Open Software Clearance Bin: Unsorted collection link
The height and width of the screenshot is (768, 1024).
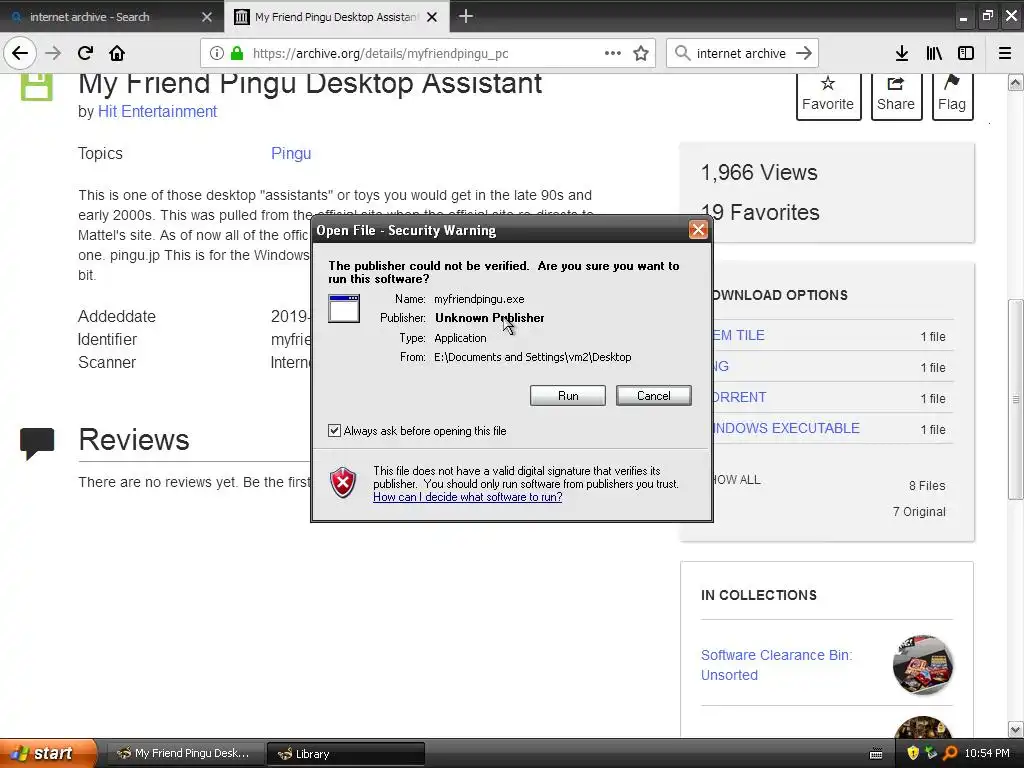(x=776, y=665)
